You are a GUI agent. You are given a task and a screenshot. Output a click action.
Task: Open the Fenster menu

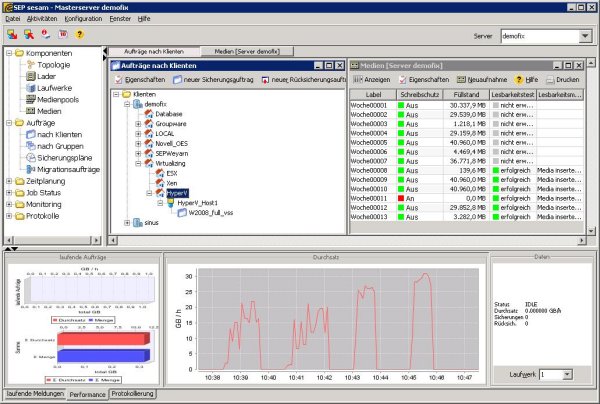pos(120,18)
